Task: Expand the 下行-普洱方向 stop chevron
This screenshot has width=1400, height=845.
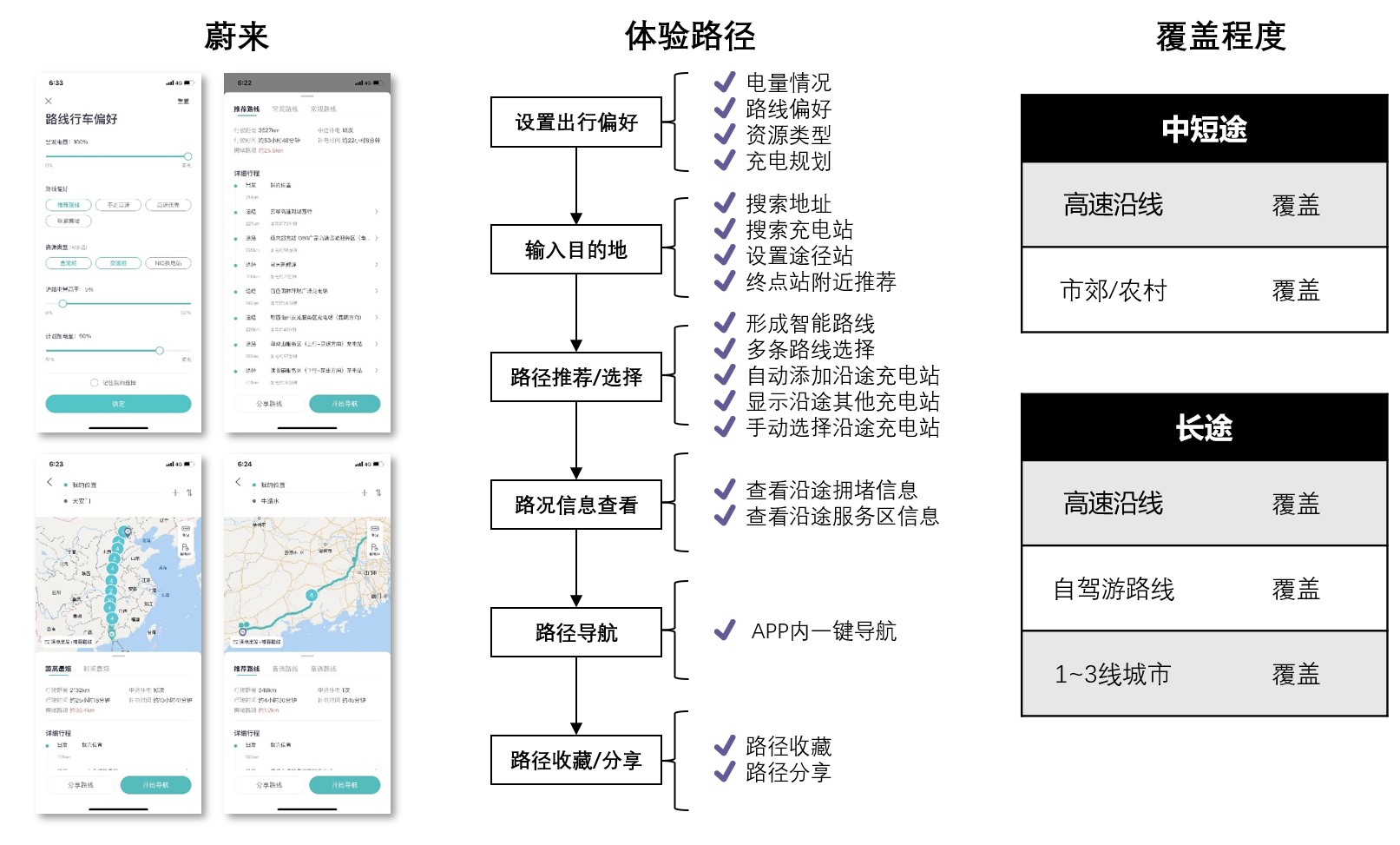Action: pyautogui.click(x=376, y=370)
